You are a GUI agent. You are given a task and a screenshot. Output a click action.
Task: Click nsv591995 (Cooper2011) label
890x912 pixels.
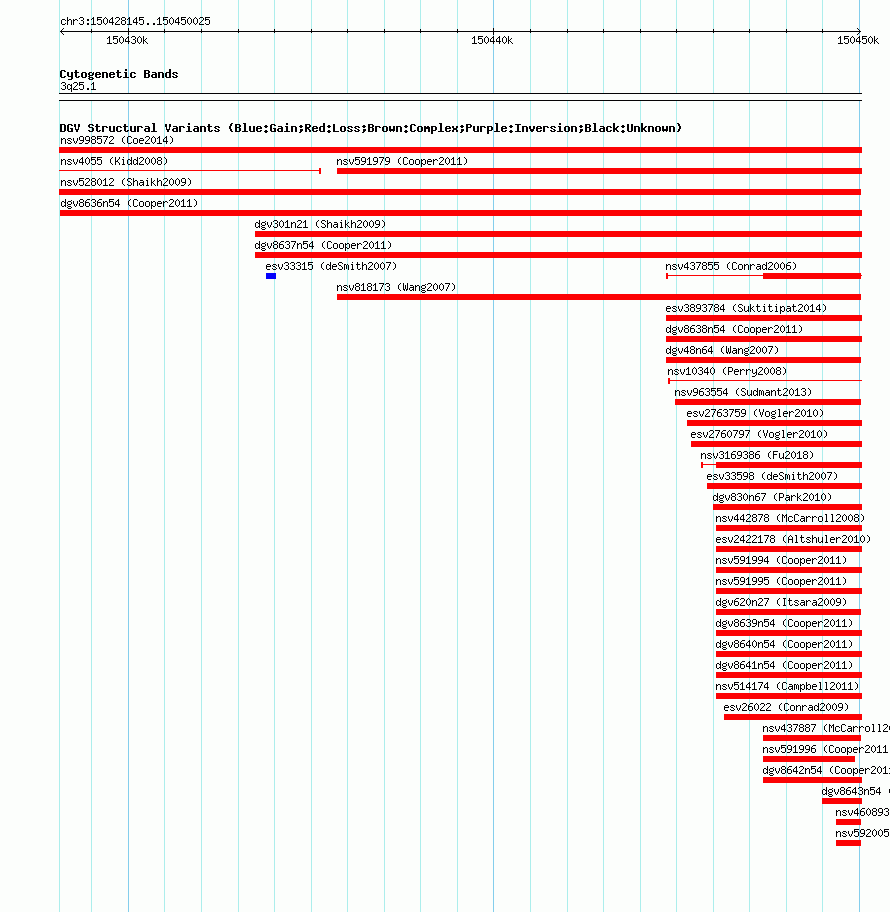click(781, 580)
